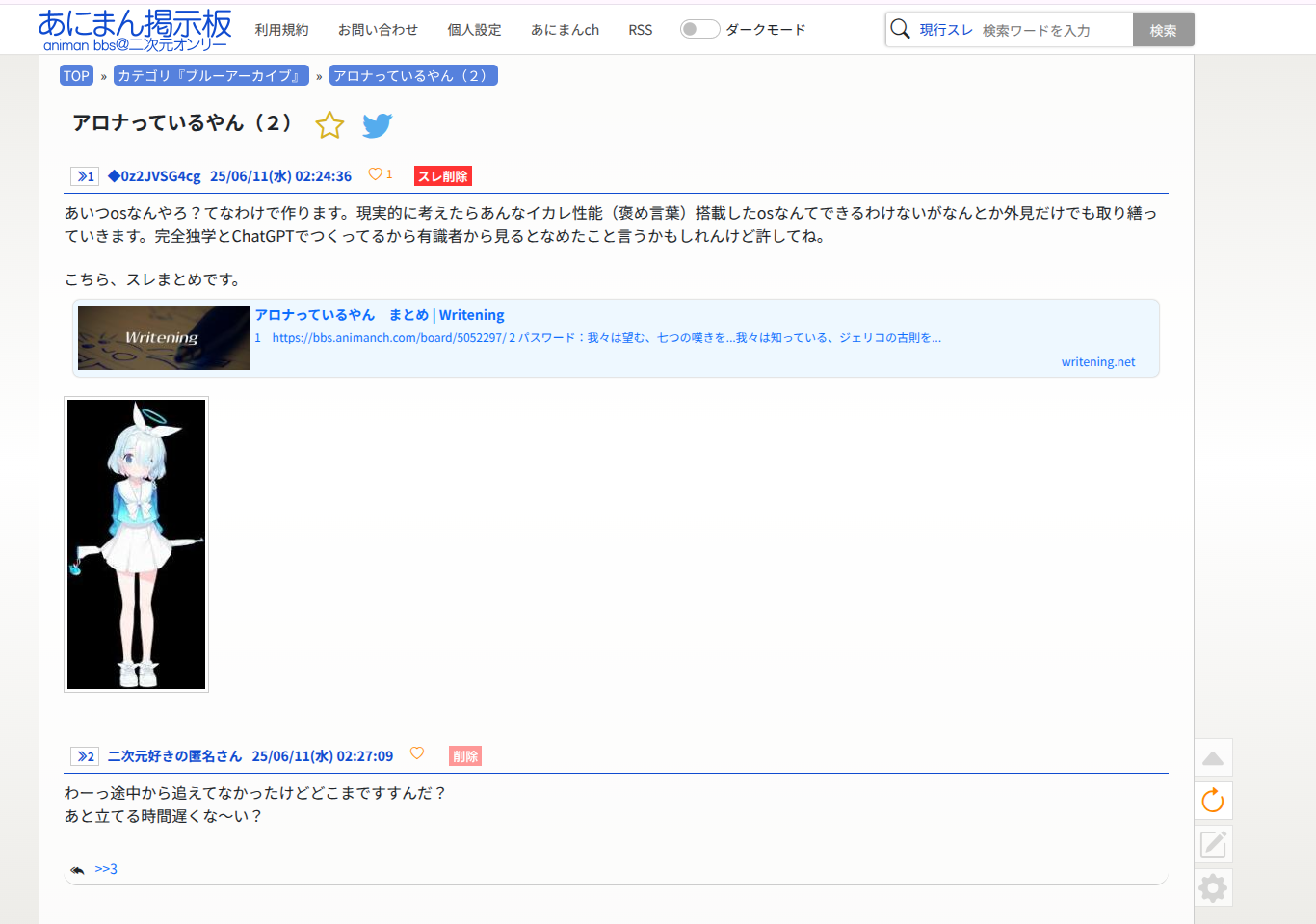Click the 検索 search button
This screenshot has height=924, width=1316.
(x=1163, y=30)
